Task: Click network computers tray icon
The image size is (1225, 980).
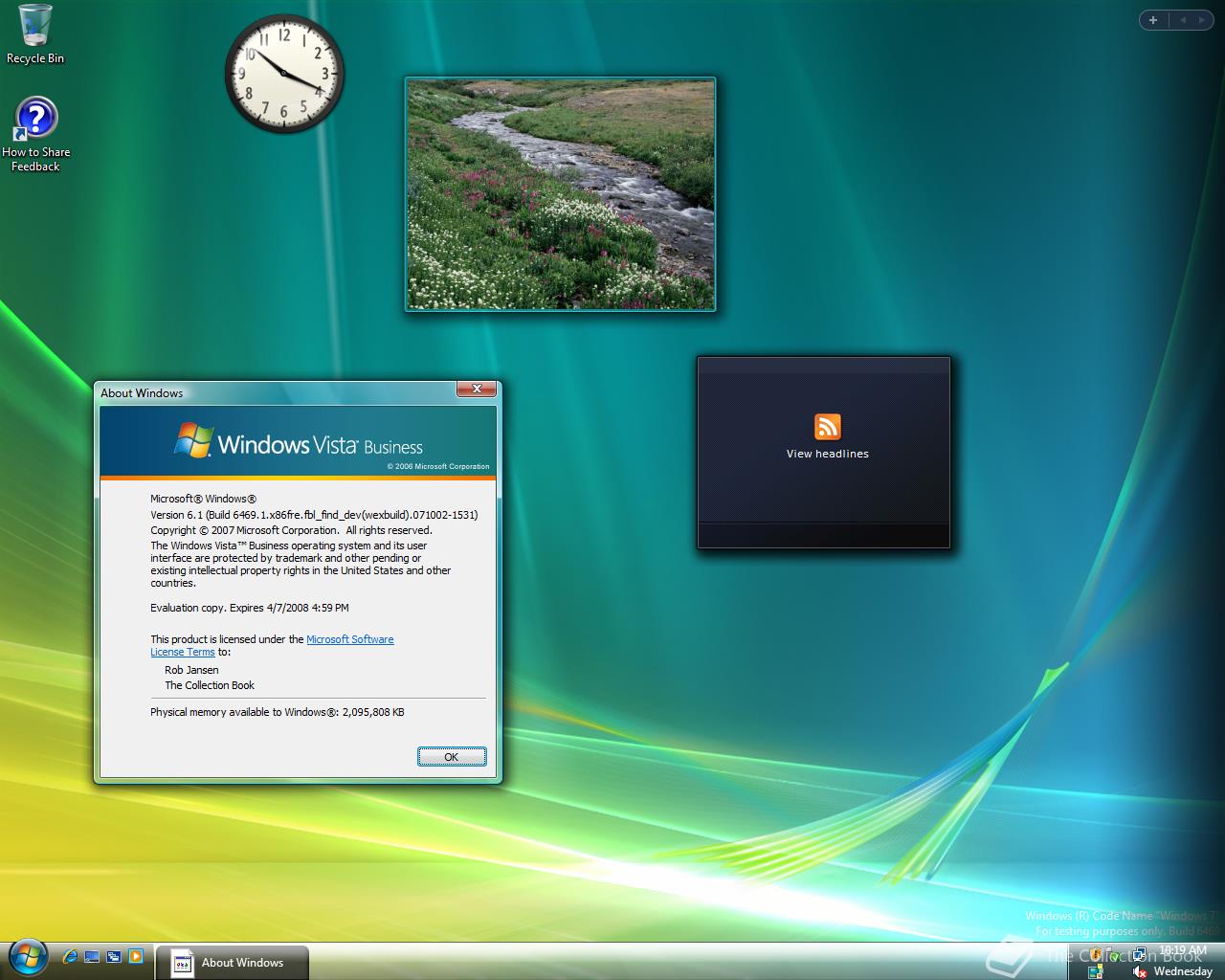Action: pos(1140,954)
